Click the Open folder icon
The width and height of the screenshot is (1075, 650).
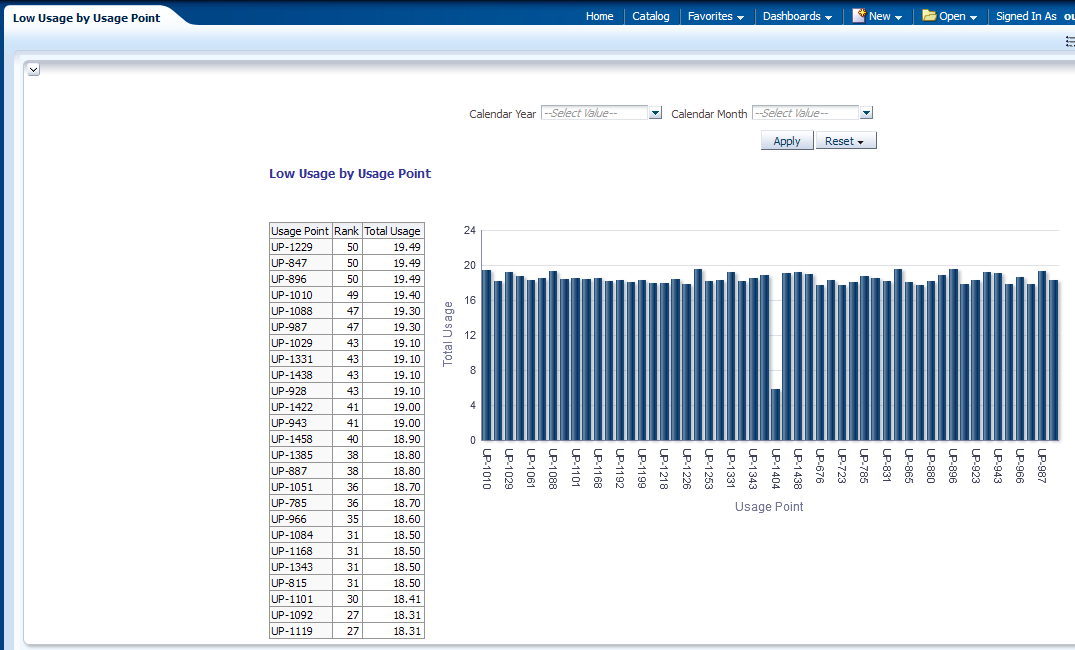tap(929, 15)
